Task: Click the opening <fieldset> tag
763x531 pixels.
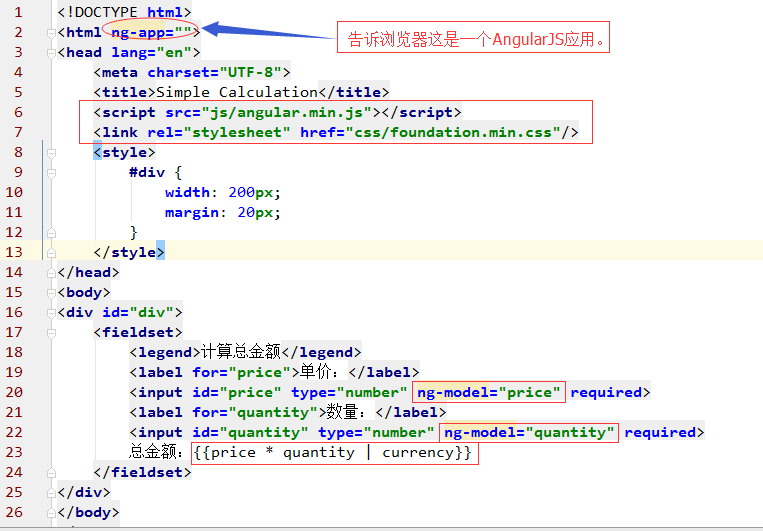Action: point(138,332)
